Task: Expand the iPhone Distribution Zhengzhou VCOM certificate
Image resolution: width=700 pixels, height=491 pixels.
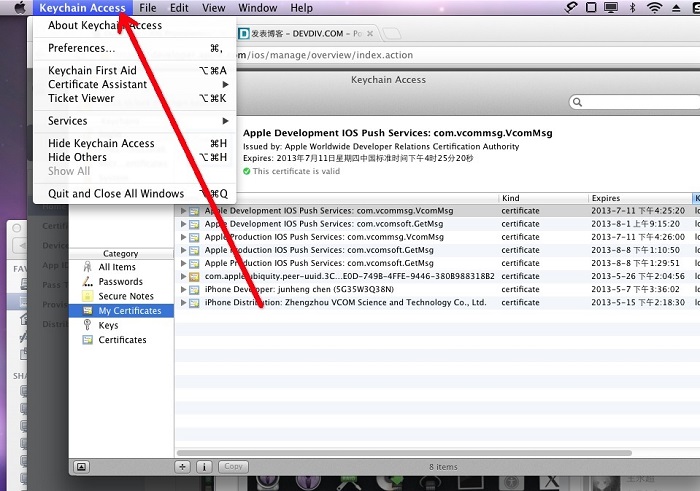Action: pyautogui.click(x=183, y=303)
